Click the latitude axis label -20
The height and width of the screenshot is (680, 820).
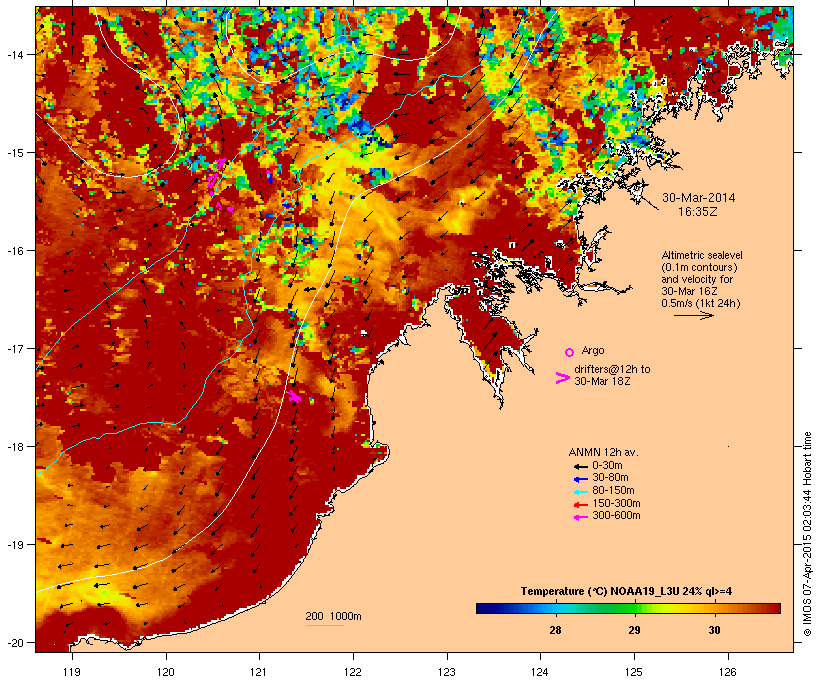(14, 643)
